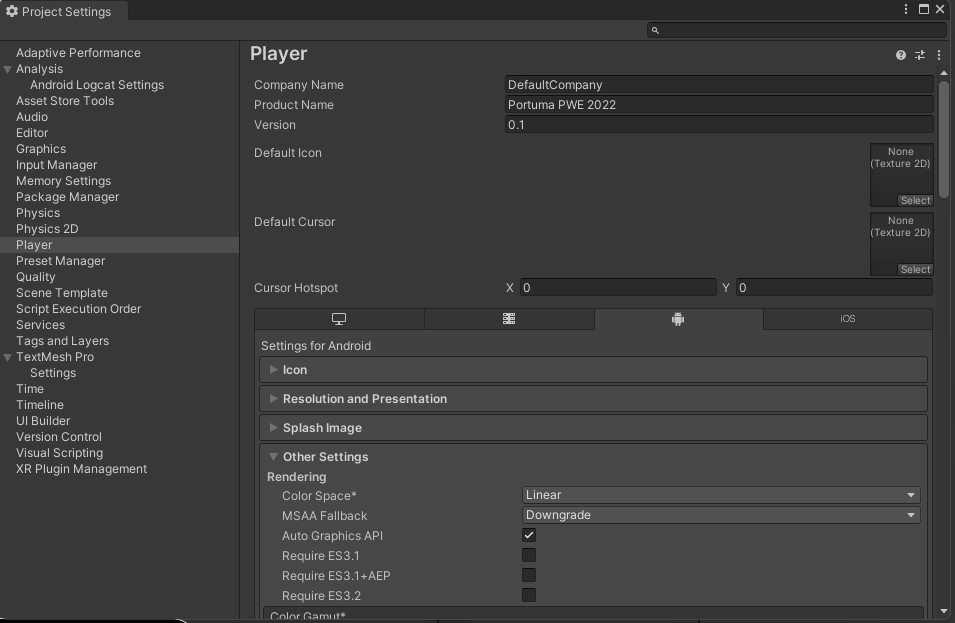Enable the Require ES3.2 checkbox
The image size is (955, 623).
[x=529, y=595]
